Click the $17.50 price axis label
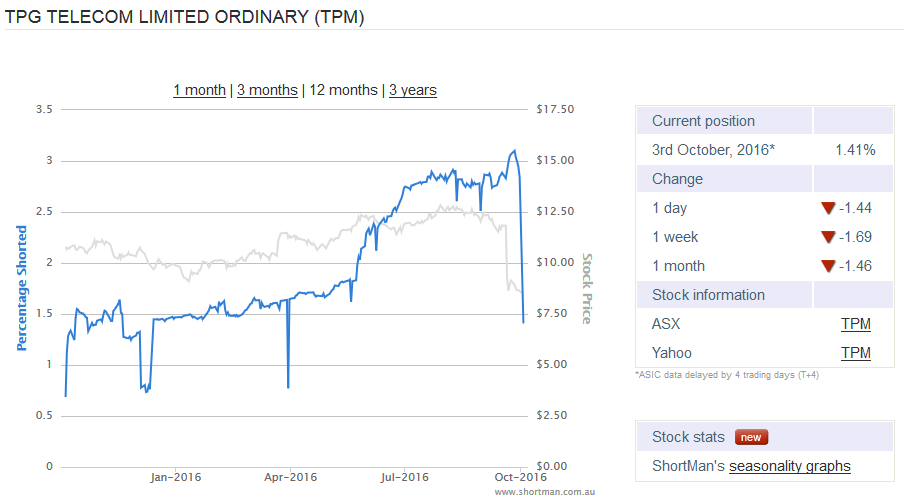The width and height of the screenshot is (904, 499). 555,109
